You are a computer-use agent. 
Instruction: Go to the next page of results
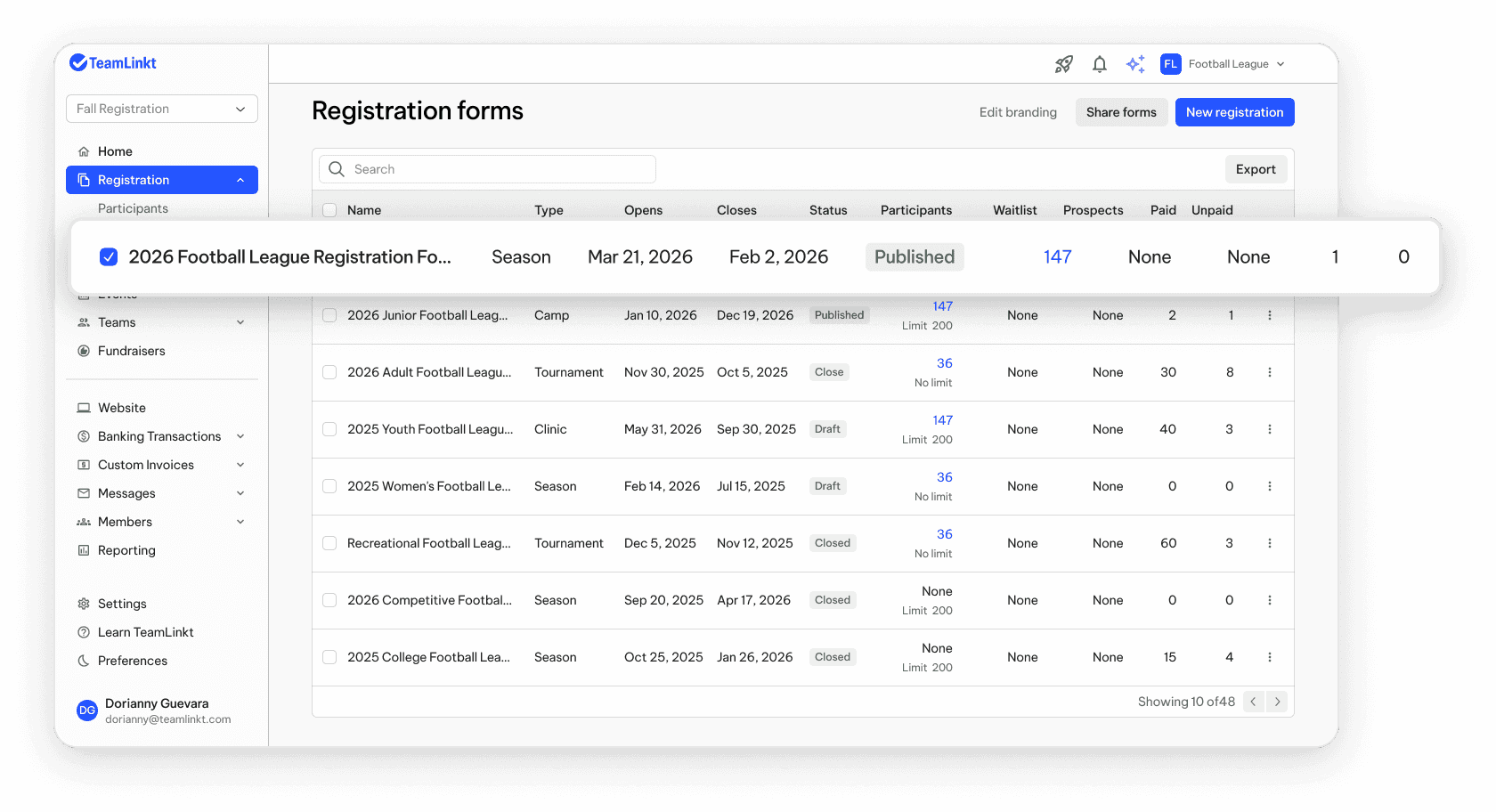click(x=1277, y=702)
